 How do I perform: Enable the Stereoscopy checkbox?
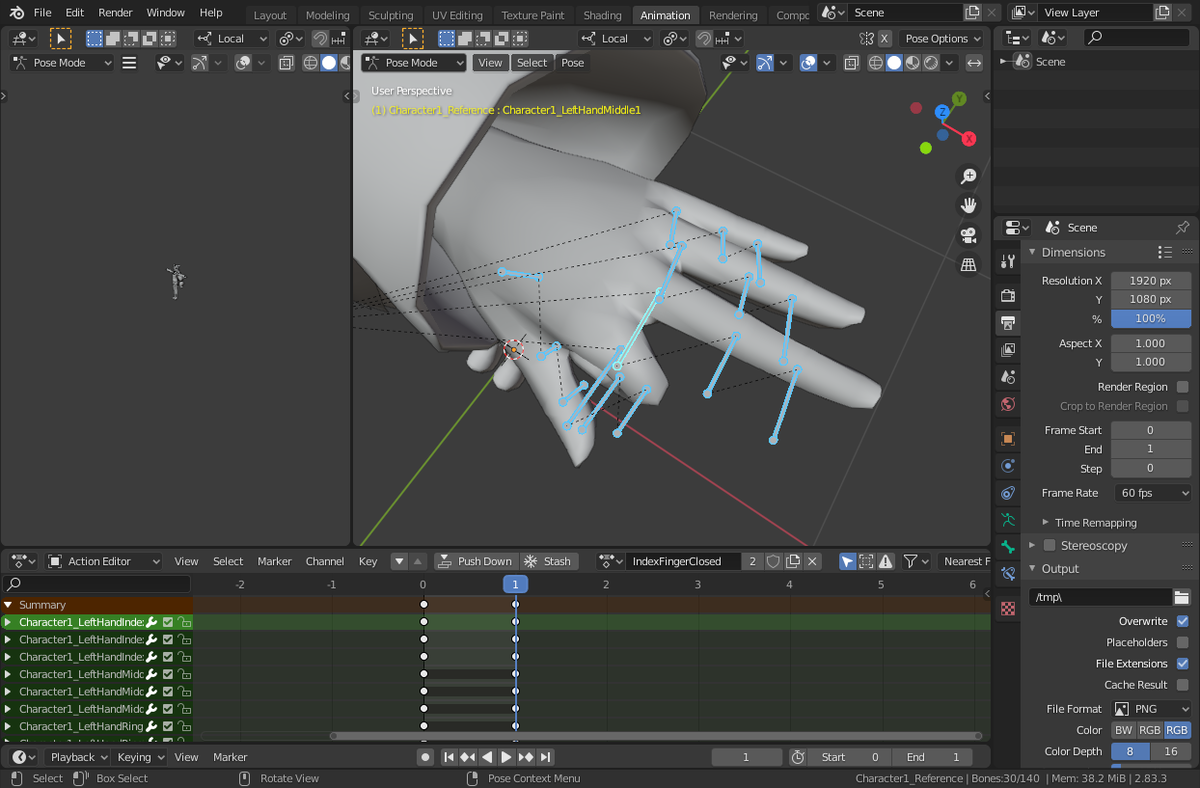point(1049,545)
